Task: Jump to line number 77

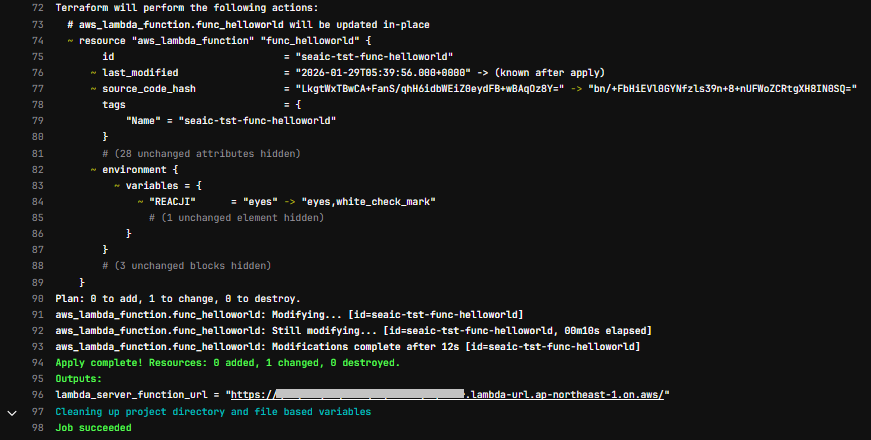Action: pos(38,89)
